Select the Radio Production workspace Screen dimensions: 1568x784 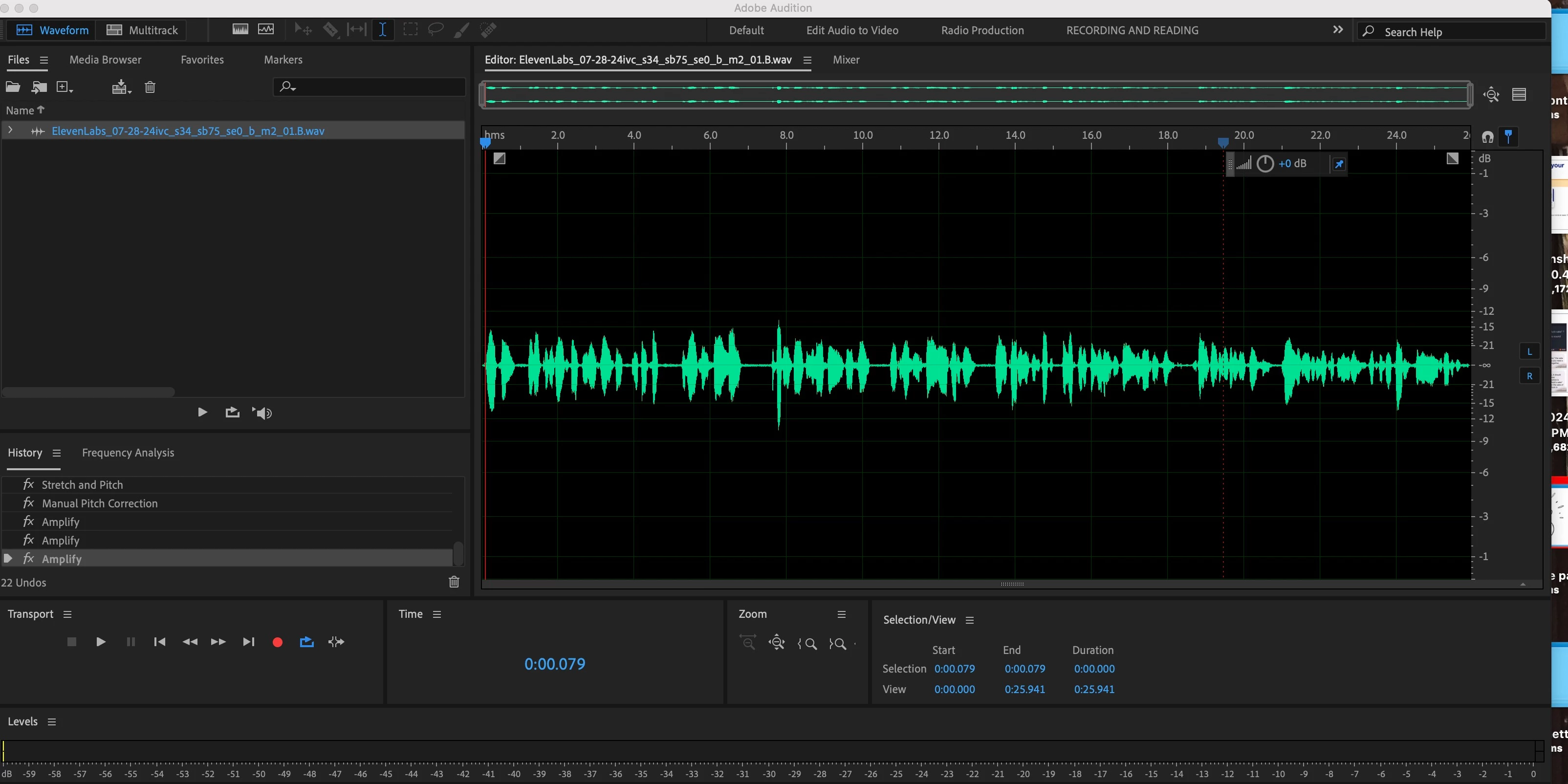tap(982, 30)
